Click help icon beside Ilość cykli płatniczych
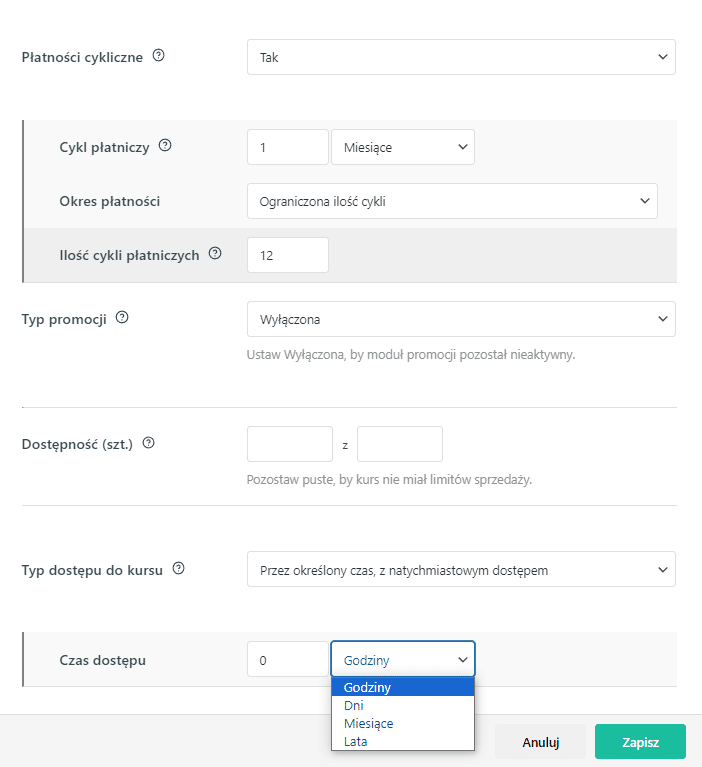Image resolution: width=702 pixels, height=767 pixels. pyautogui.click(x=215, y=253)
